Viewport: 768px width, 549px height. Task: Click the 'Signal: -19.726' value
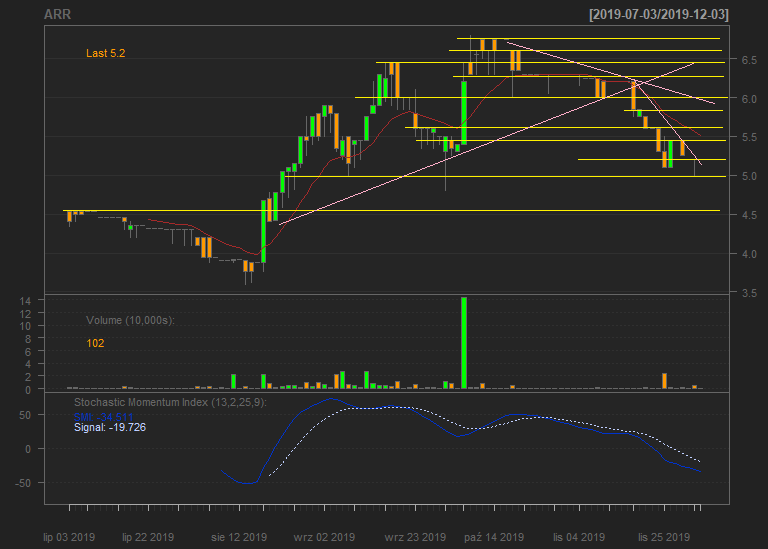pos(110,428)
